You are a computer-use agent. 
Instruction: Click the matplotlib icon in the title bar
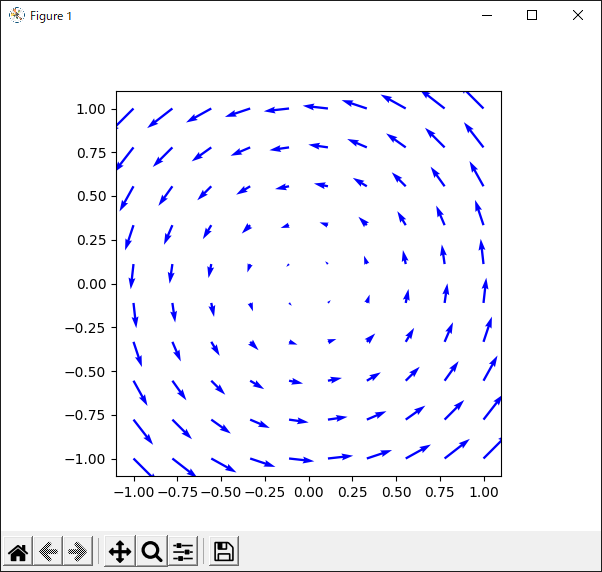(16, 15)
